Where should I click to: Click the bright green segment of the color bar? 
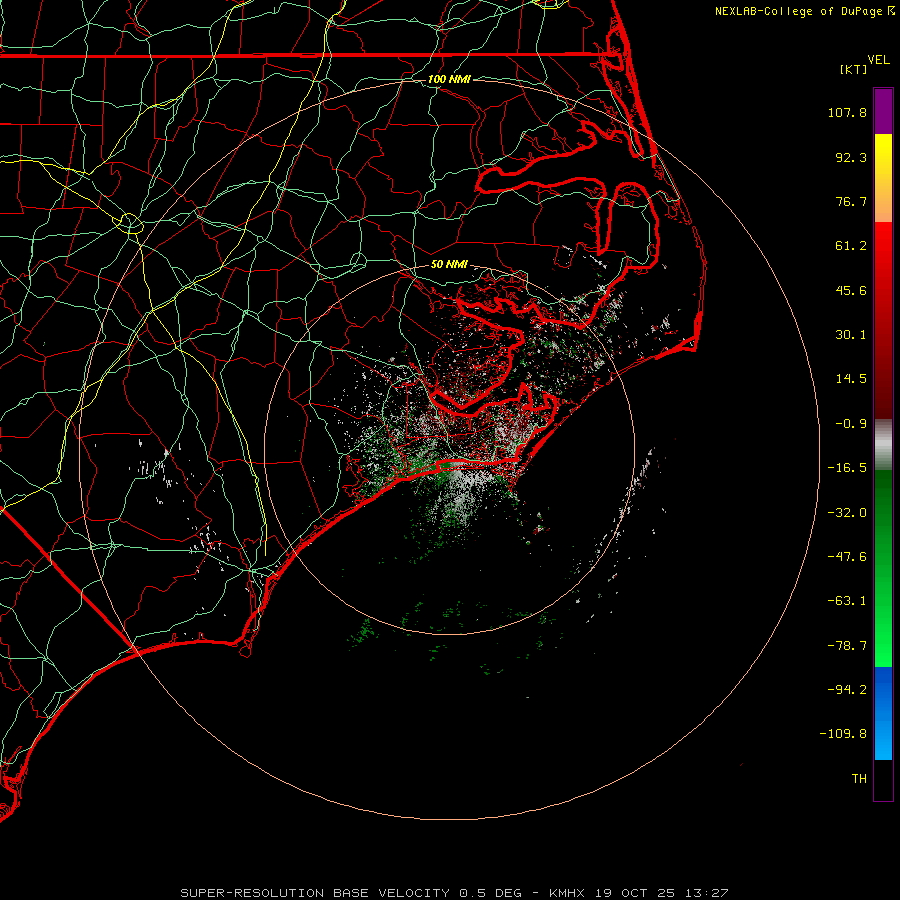tap(883, 568)
